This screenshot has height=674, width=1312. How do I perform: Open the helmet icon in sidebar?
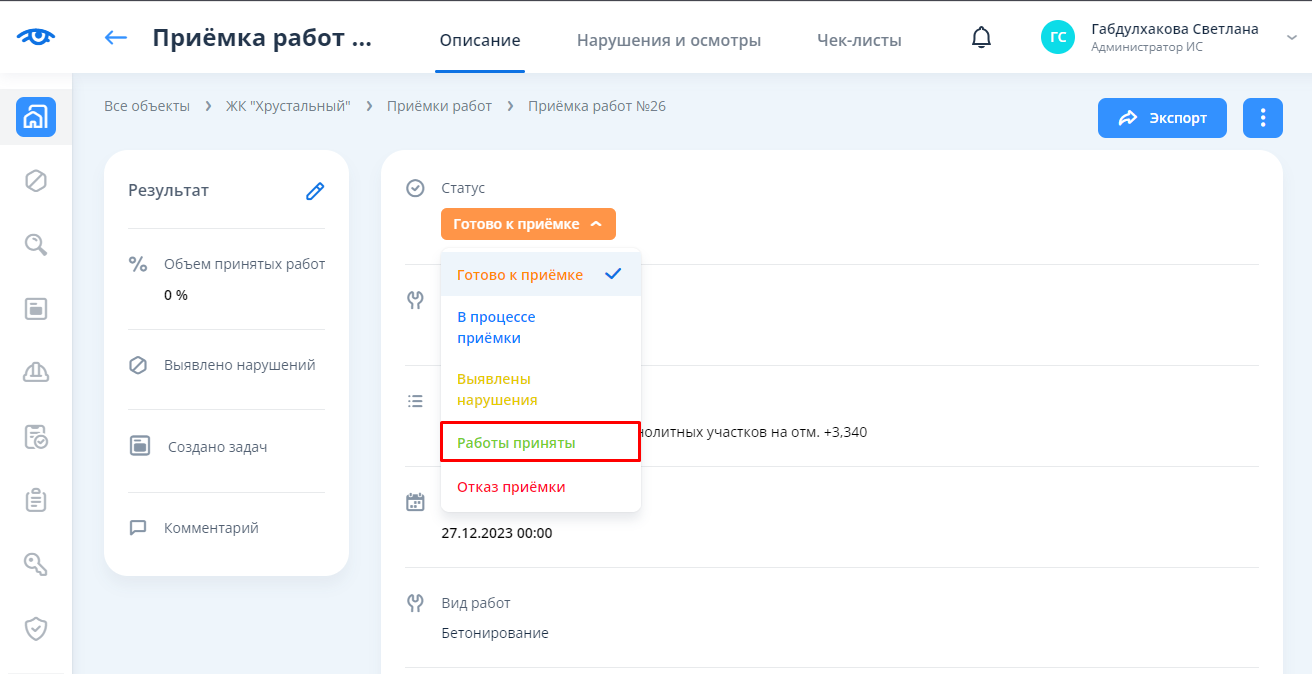click(36, 373)
